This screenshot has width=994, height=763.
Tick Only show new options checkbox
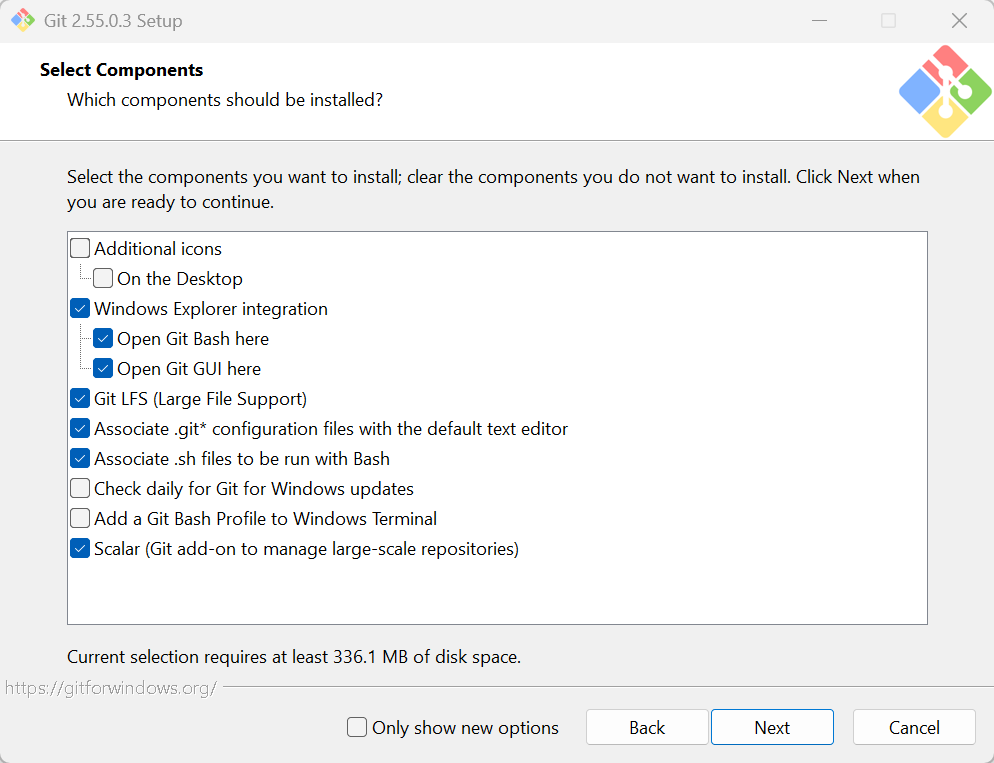(357, 727)
